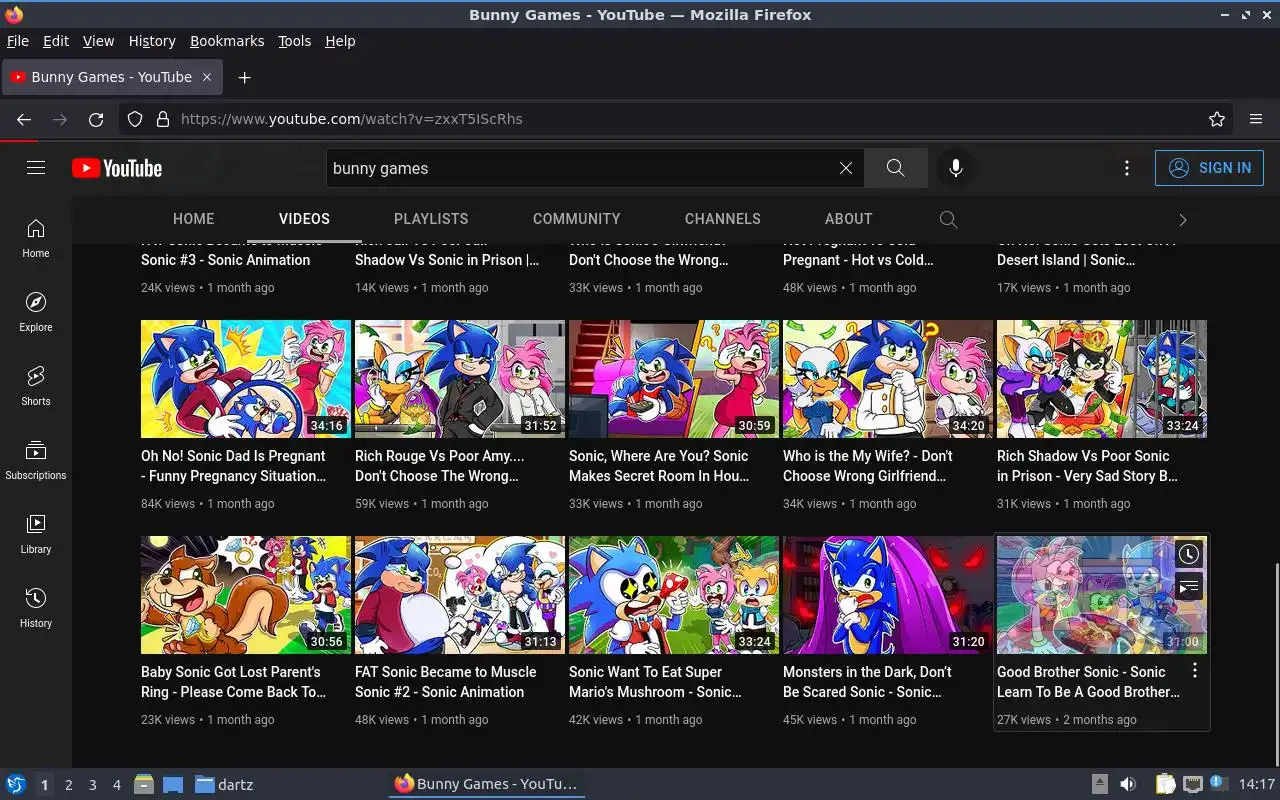The image size is (1280, 800).
Task: Open 'Who is the My Wife?' title
Action: [x=868, y=466]
